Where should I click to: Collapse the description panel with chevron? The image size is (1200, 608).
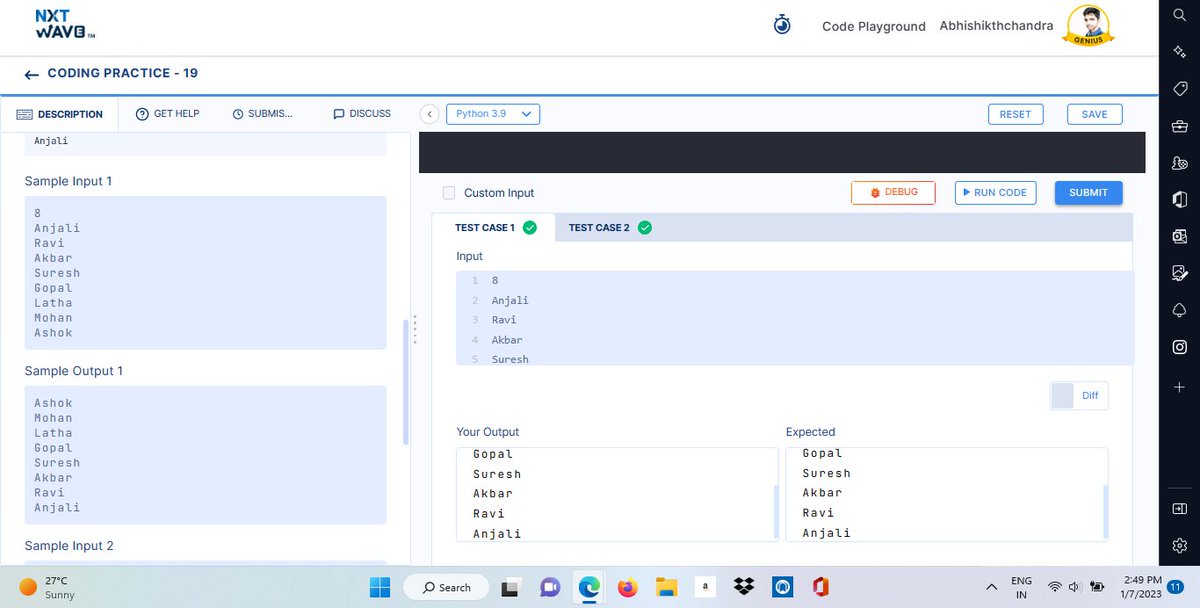428,114
